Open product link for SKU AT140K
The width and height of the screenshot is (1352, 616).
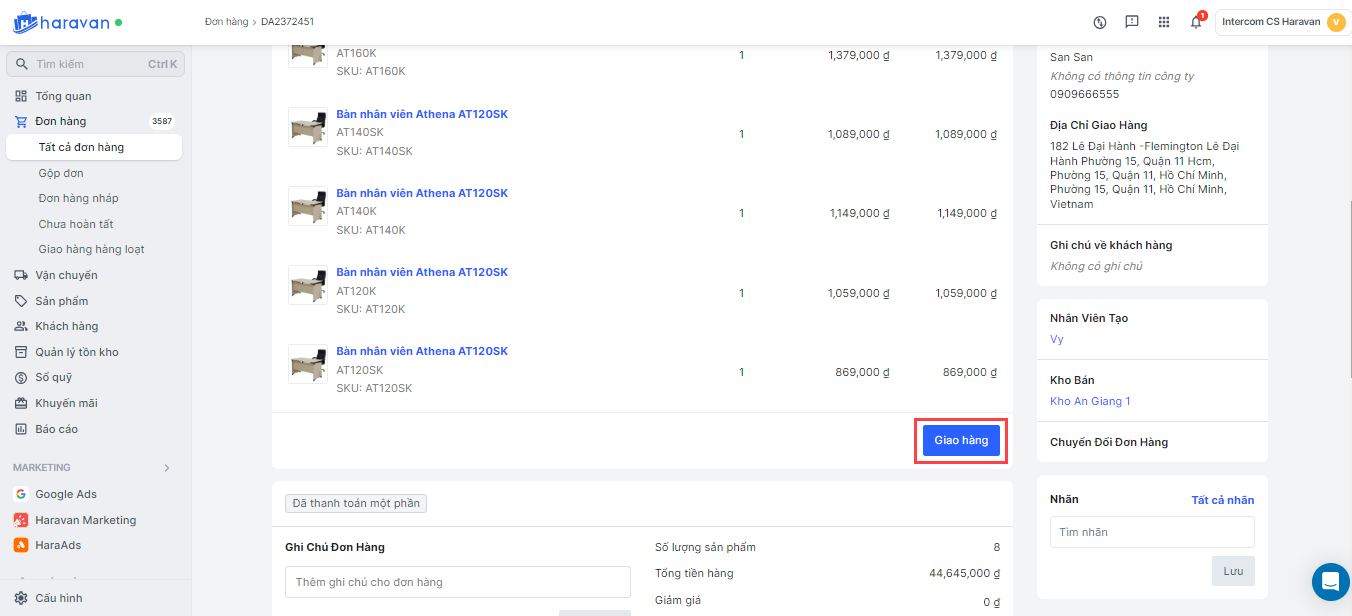pyautogui.click(x=422, y=193)
